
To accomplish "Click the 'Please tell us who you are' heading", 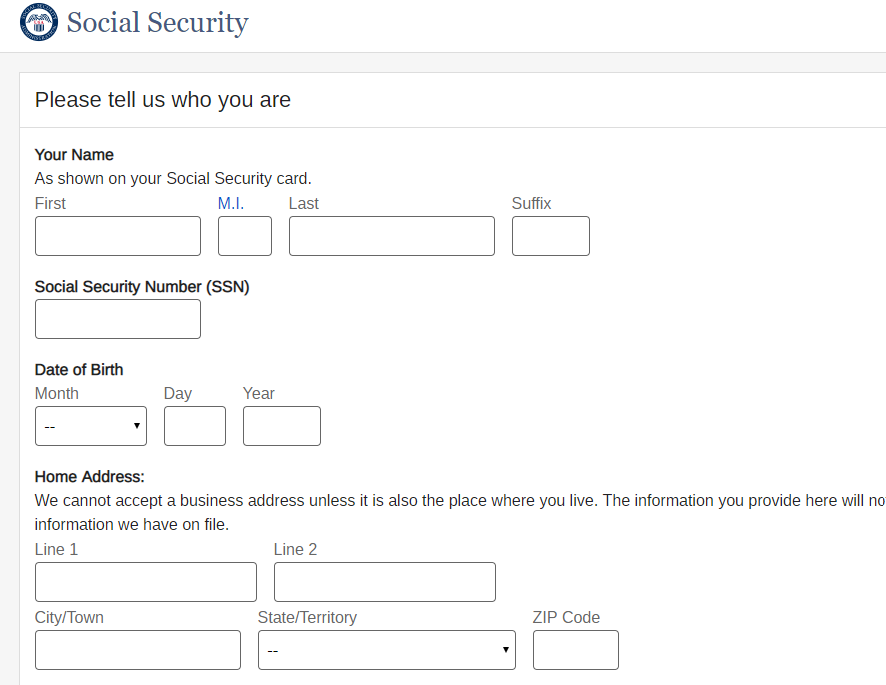I will tap(163, 100).
